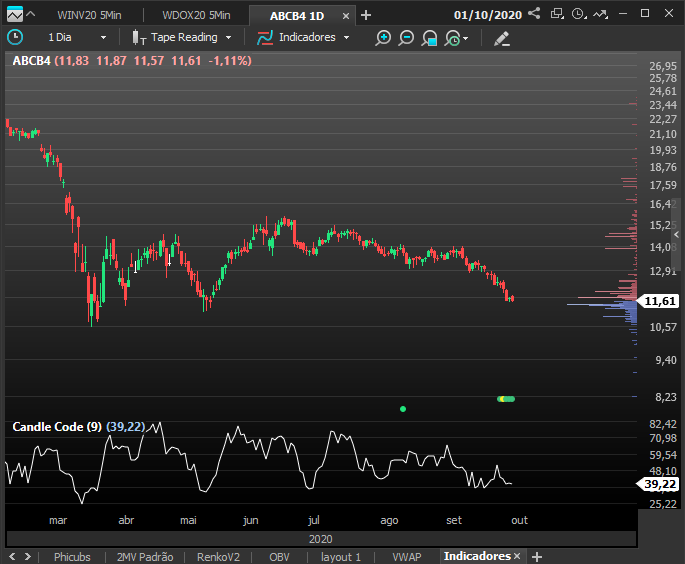
Task: Switch to the WINV20 5Min tab
Action: pos(89,15)
